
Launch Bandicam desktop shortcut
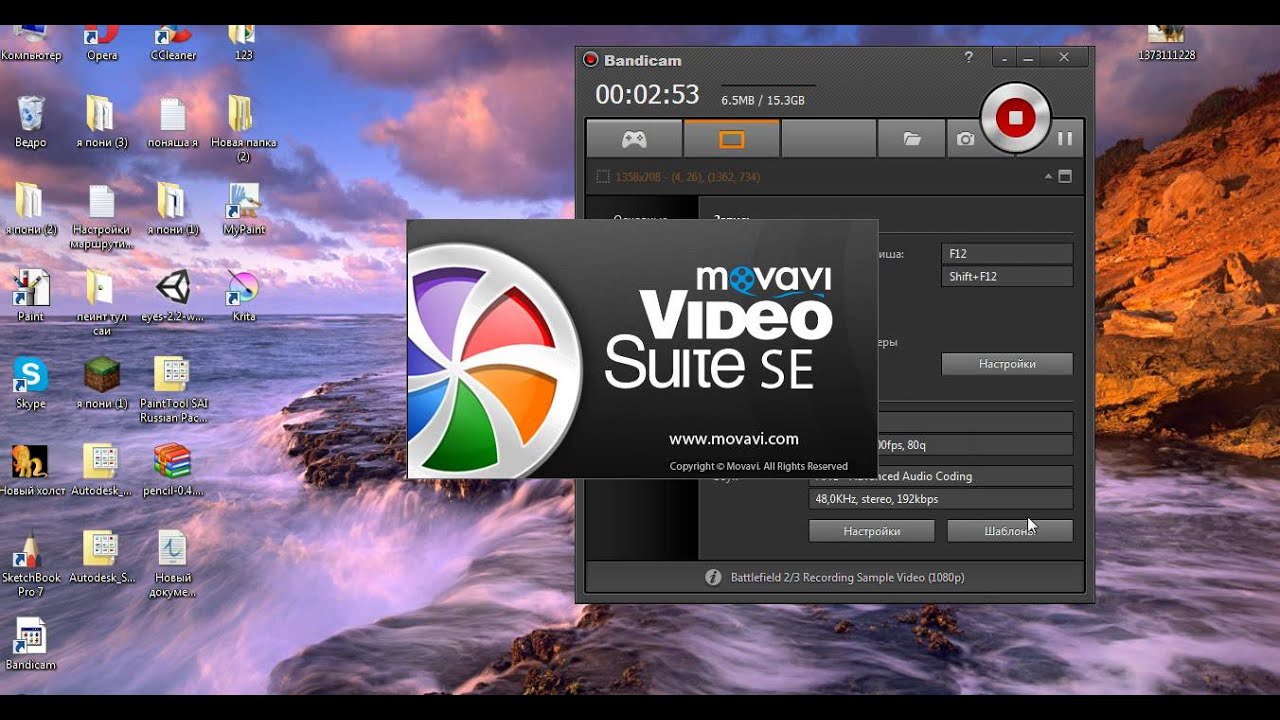click(x=31, y=644)
